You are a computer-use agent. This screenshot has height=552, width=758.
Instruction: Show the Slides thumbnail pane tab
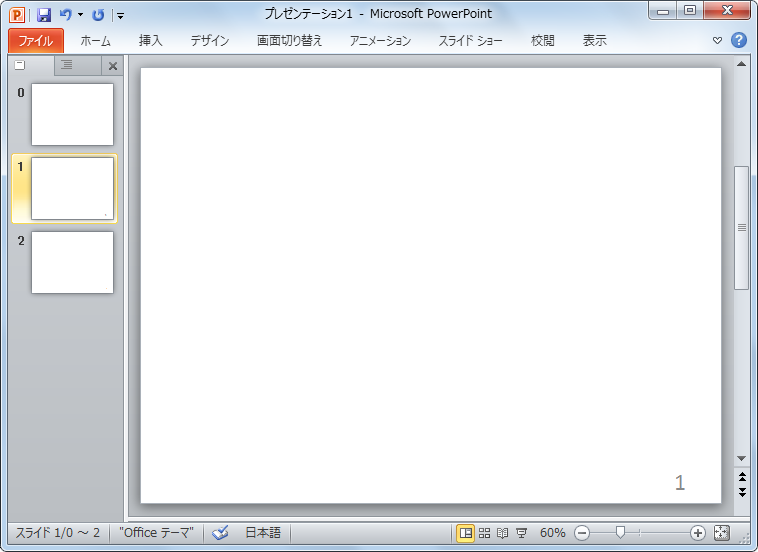pos(31,65)
